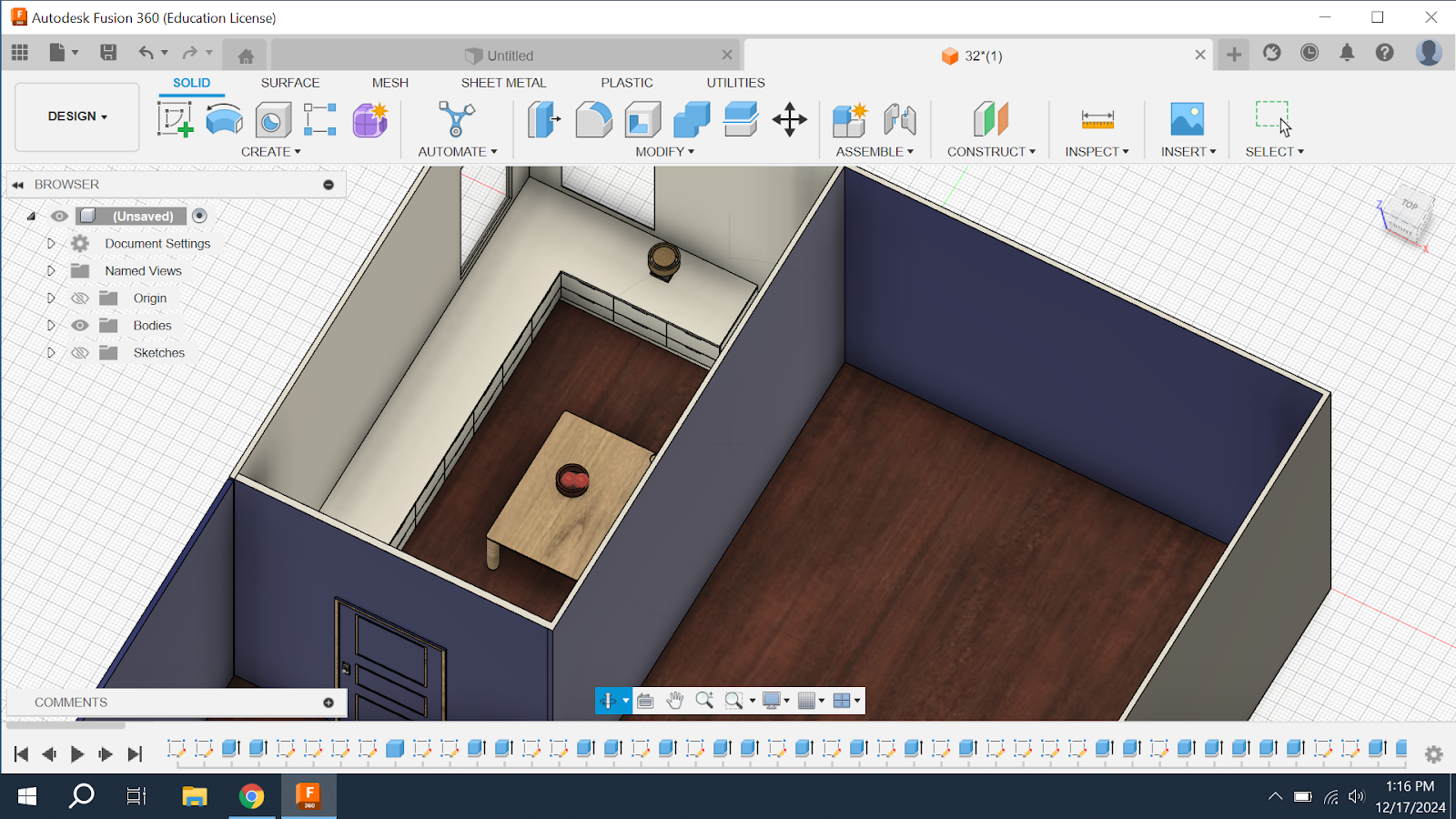1456x819 pixels.
Task: Click the New Component icon
Action: point(850,119)
